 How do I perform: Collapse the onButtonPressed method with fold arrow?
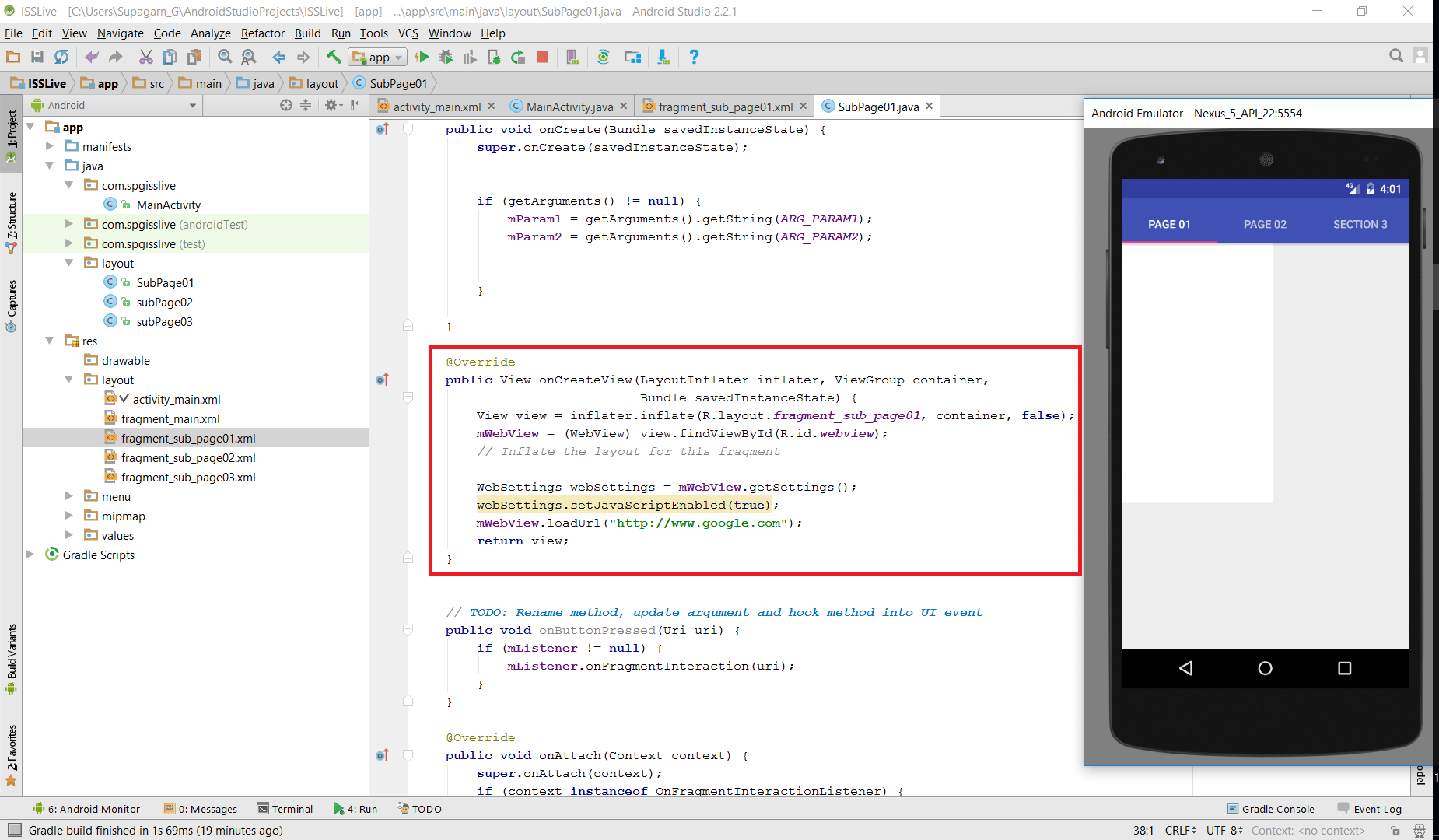coord(408,630)
